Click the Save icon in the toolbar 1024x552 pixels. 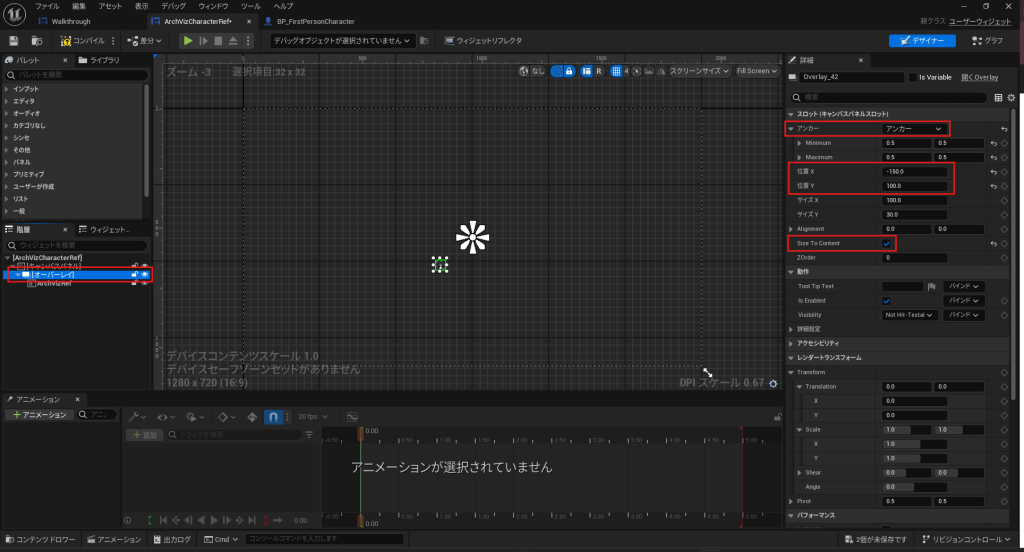(14, 41)
